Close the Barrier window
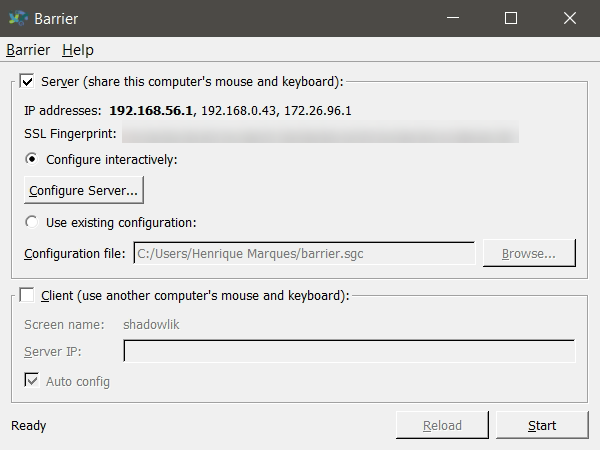Screen dimensions: 600x450 coord(570,18)
